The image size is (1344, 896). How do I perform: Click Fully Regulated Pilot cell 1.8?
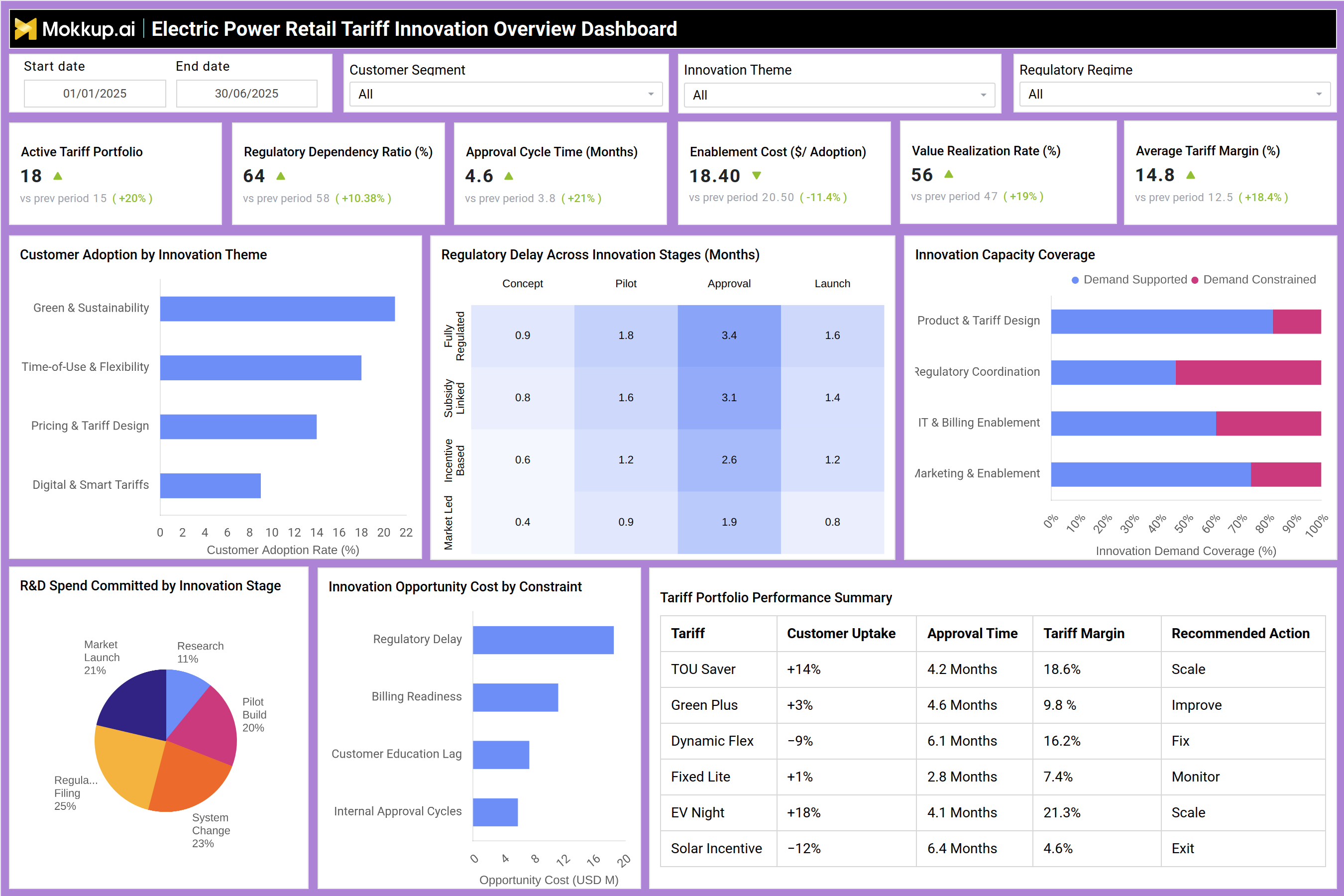coord(626,336)
